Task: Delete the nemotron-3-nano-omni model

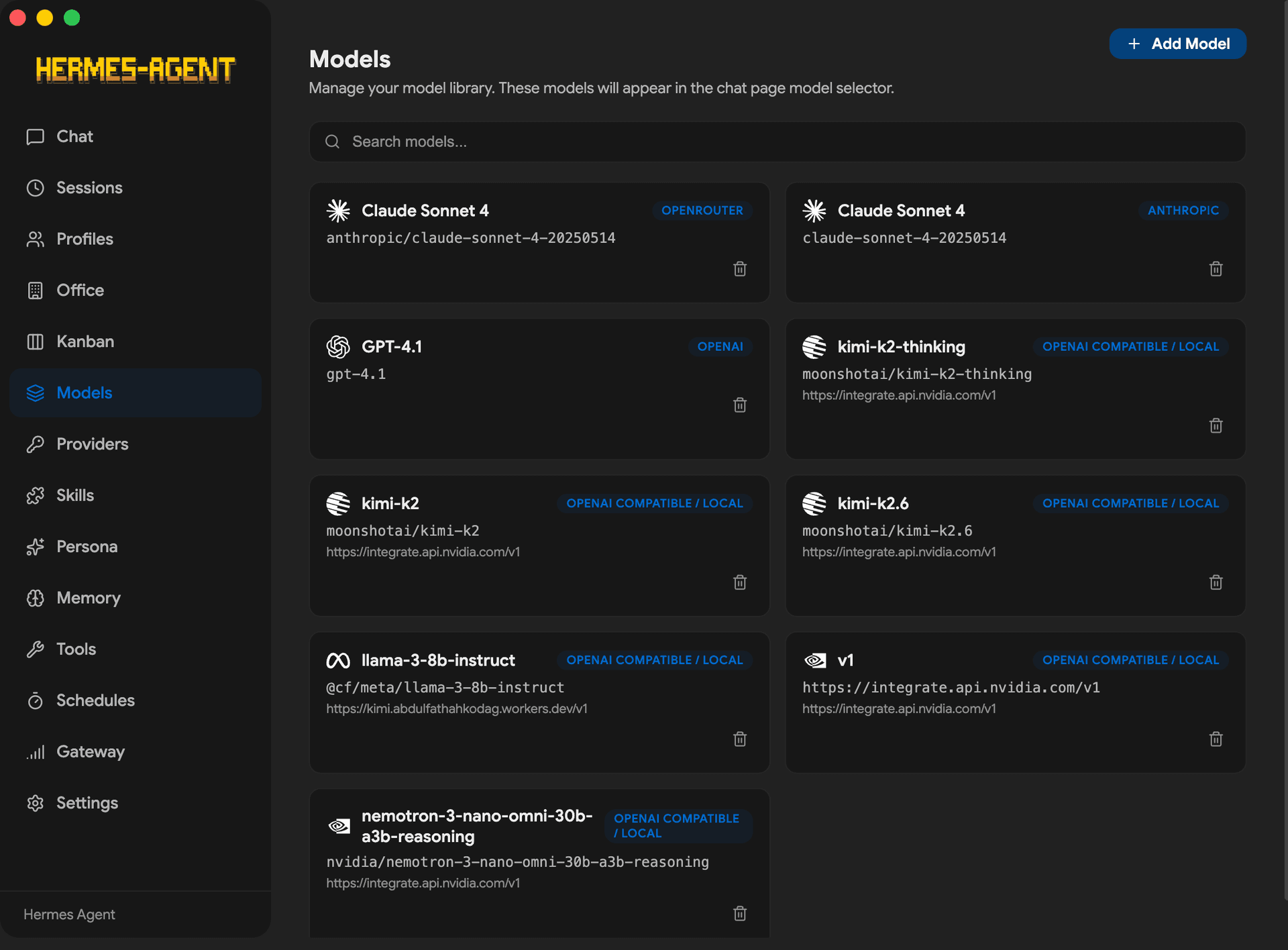Action: pyautogui.click(x=740, y=914)
